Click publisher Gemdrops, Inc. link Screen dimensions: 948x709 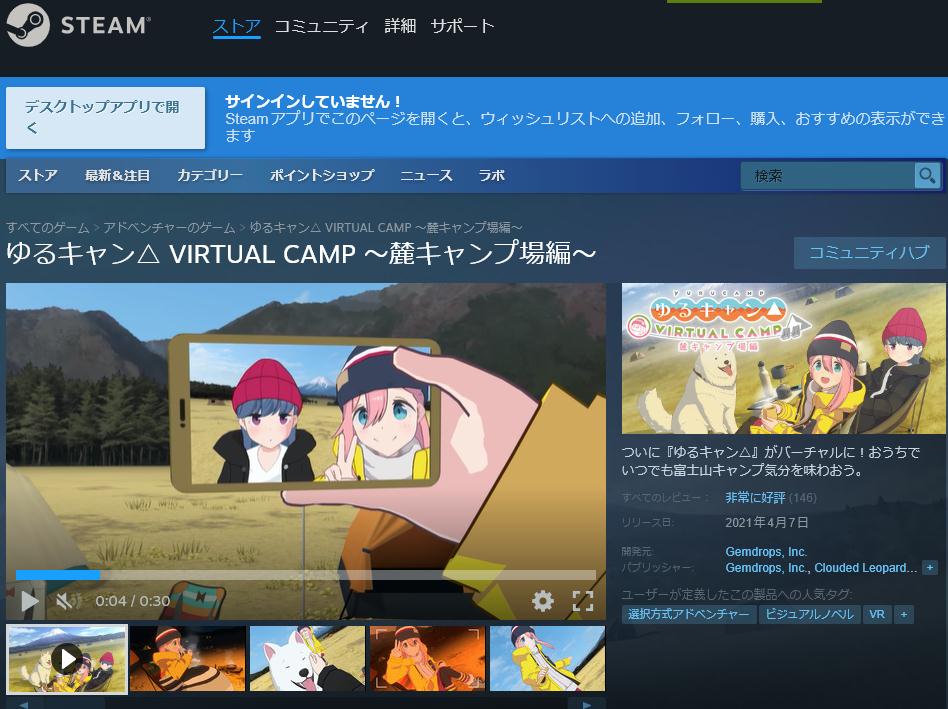pos(766,568)
